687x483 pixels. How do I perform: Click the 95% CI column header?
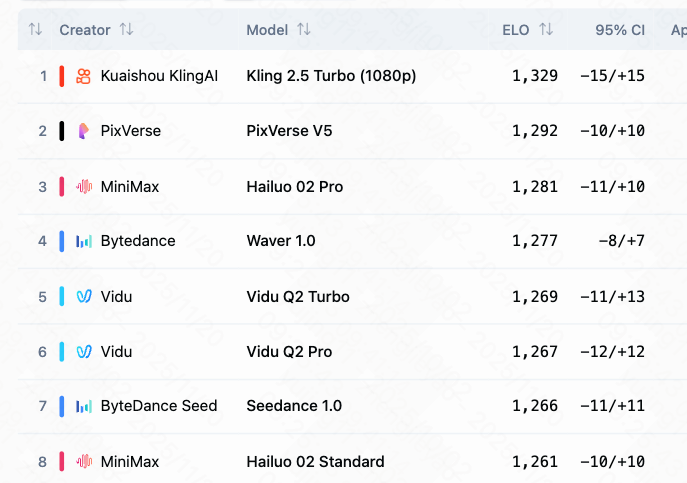[619, 30]
